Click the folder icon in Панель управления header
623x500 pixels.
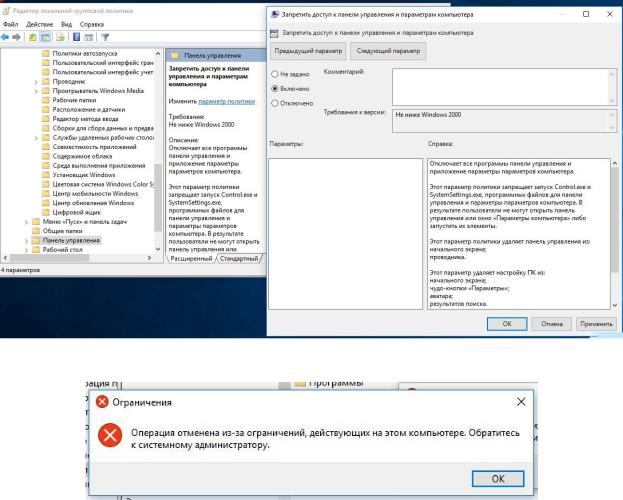pyautogui.click(x=176, y=55)
